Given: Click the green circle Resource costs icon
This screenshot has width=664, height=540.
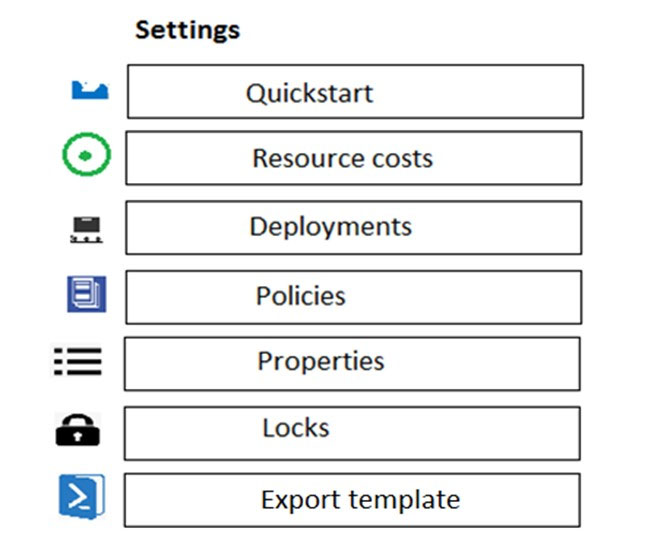Looking at the screenshot, I should (87, 155).
